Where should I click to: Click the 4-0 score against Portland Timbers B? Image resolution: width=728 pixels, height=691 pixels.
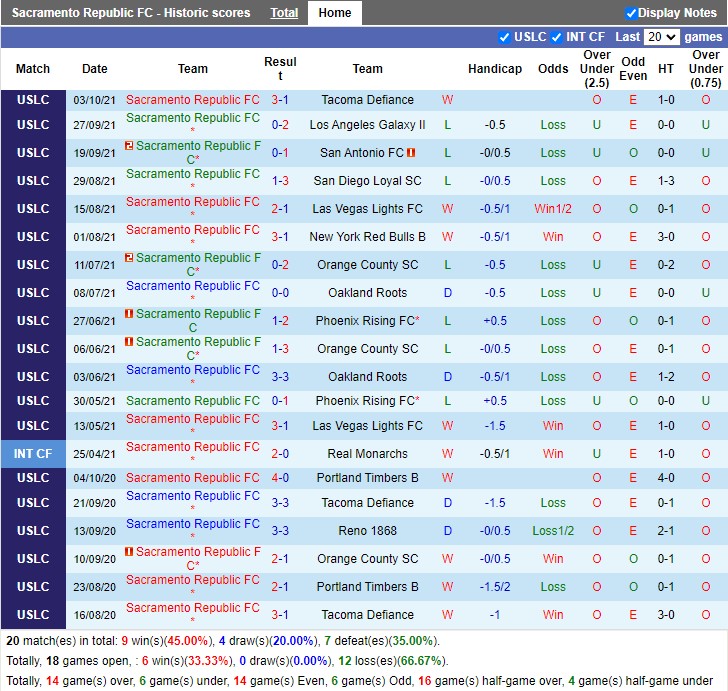(280, 477)
